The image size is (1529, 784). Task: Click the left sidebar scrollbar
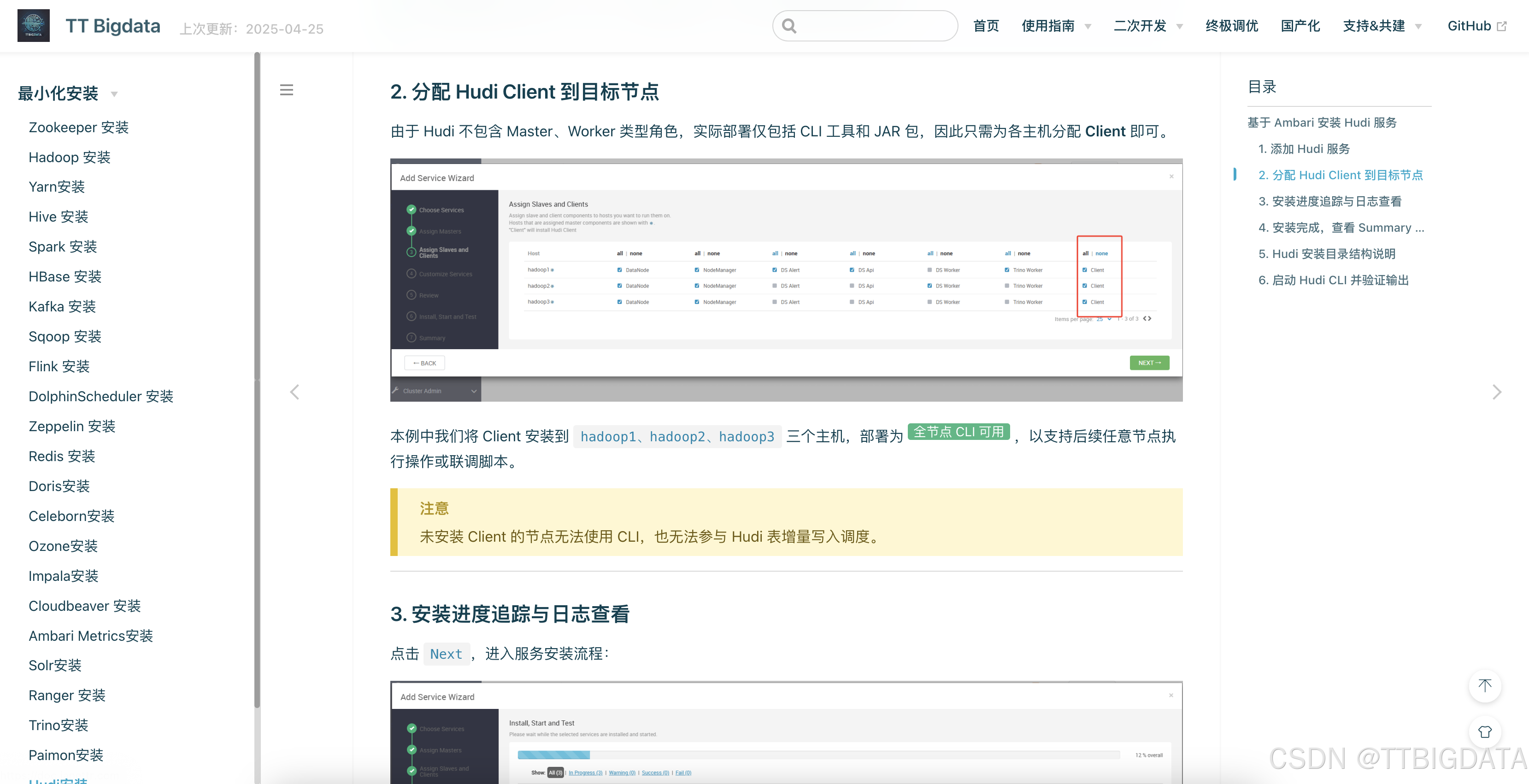click(257, 237)
